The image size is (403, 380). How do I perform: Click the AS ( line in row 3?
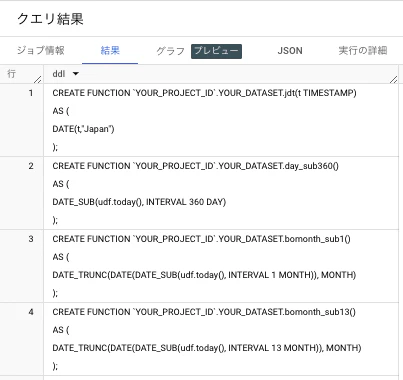tap(61, 257)
